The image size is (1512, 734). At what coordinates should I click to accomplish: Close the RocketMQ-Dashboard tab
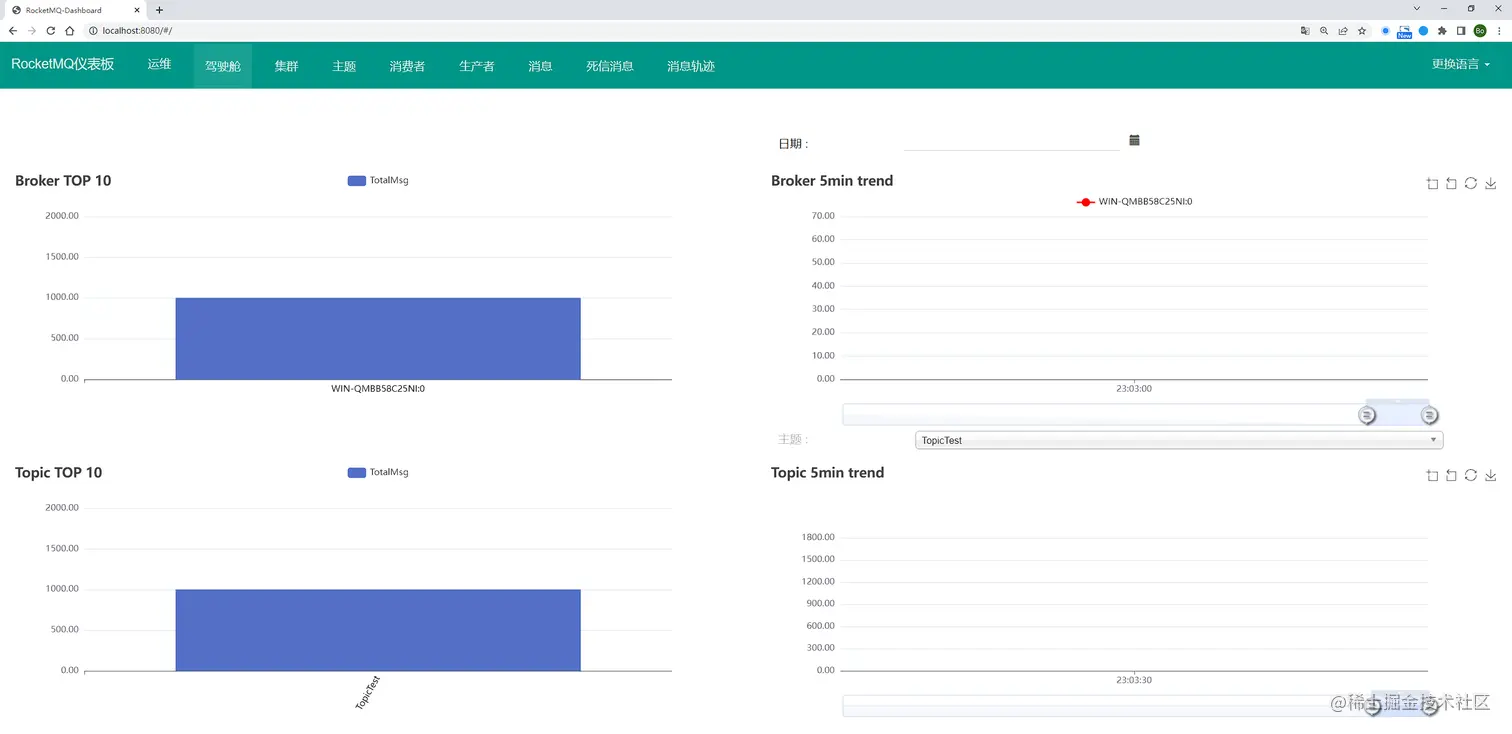click(137, 10)
